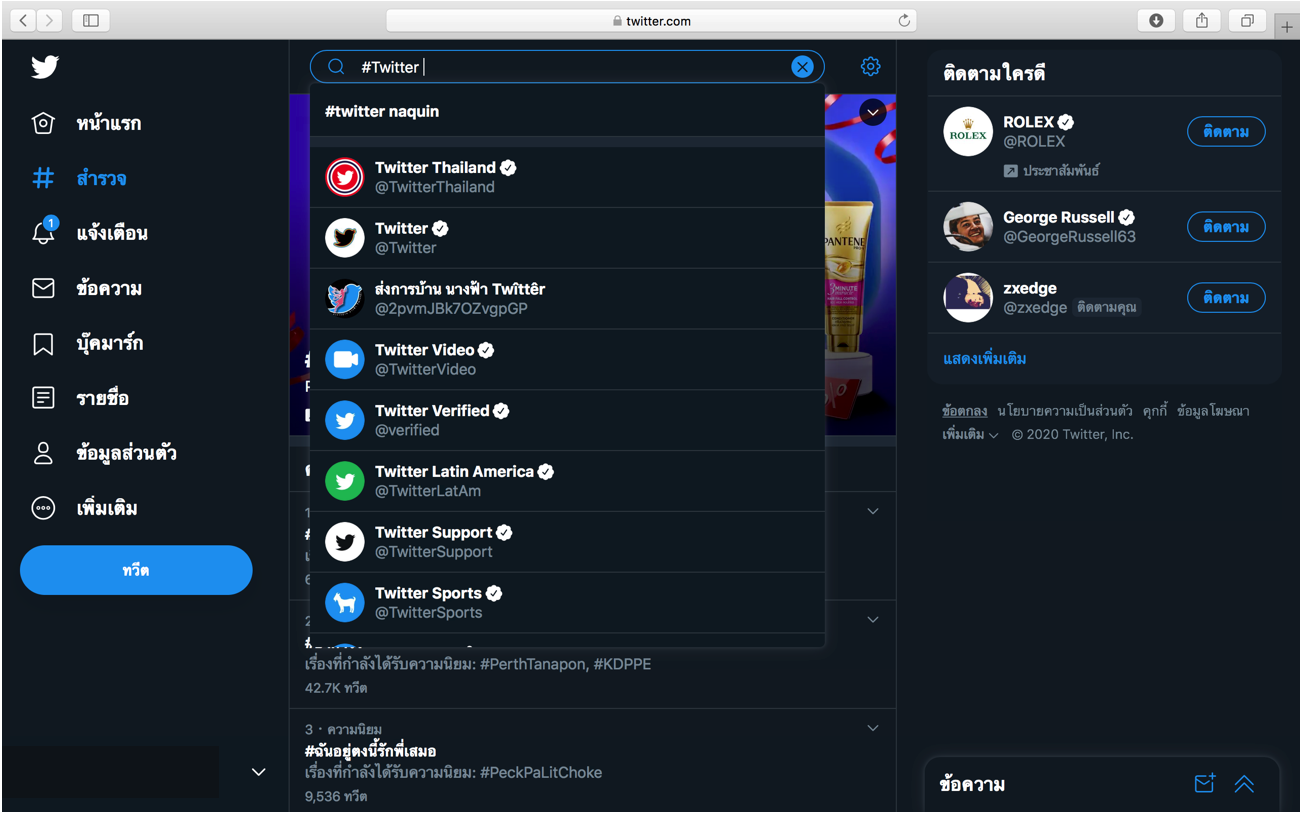Open Safari downloads icon
Screen dimensions: 1300x814
pyautogui.click(x=1156, y=21)
